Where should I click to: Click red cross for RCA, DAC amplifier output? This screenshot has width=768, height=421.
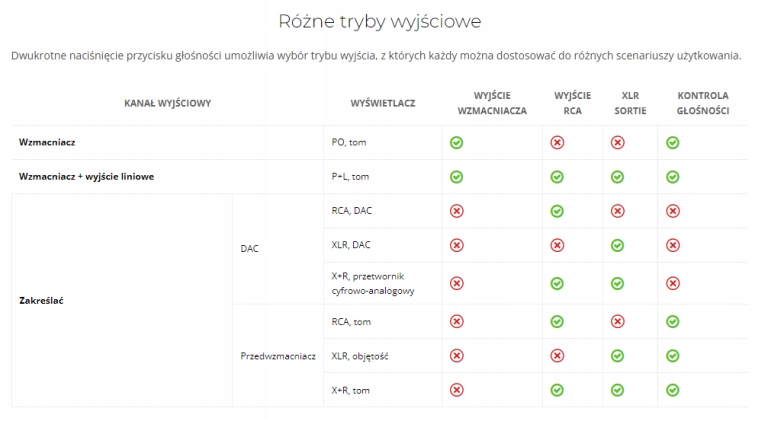(x=456, y=211)
